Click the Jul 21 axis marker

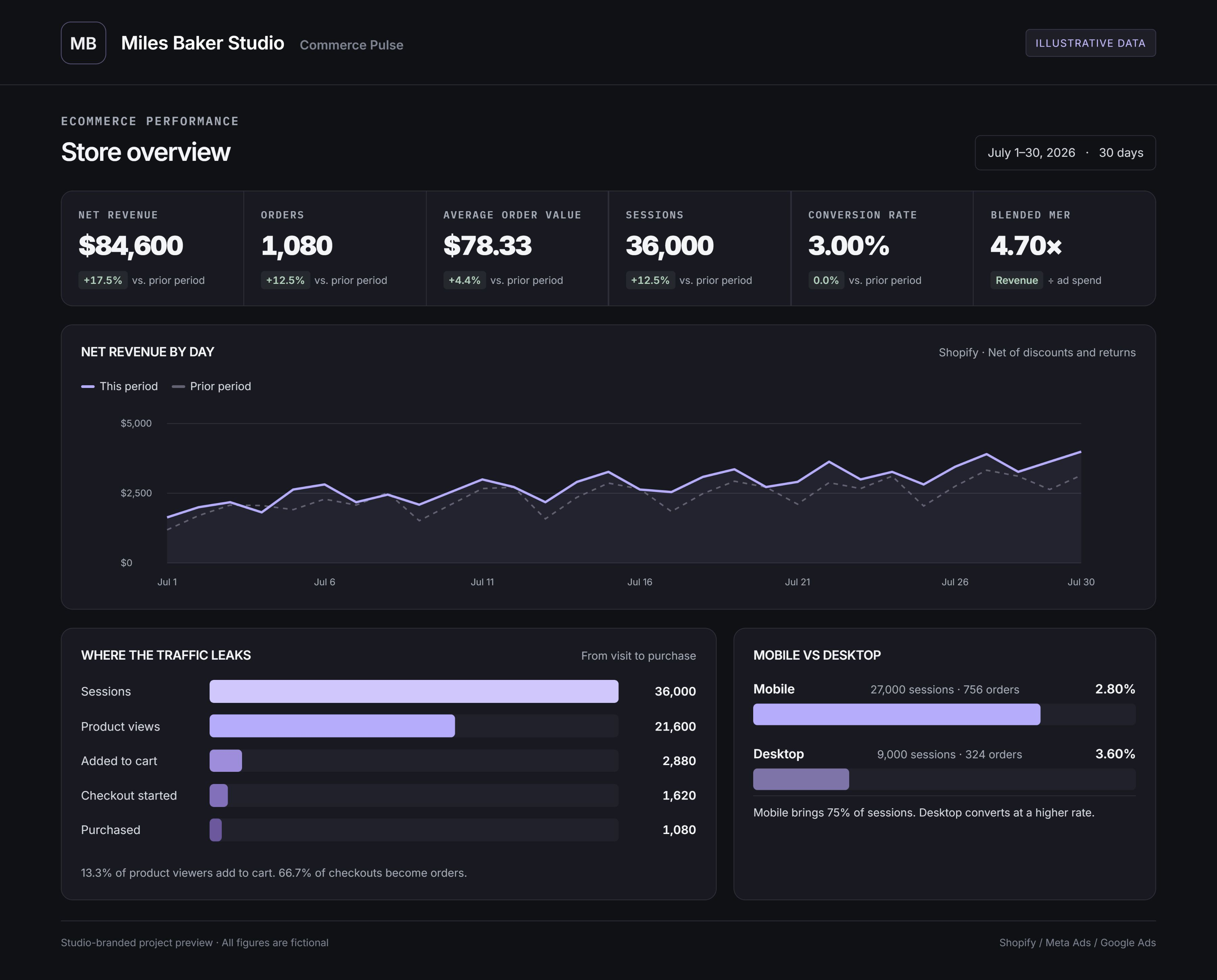coord(797,582)
